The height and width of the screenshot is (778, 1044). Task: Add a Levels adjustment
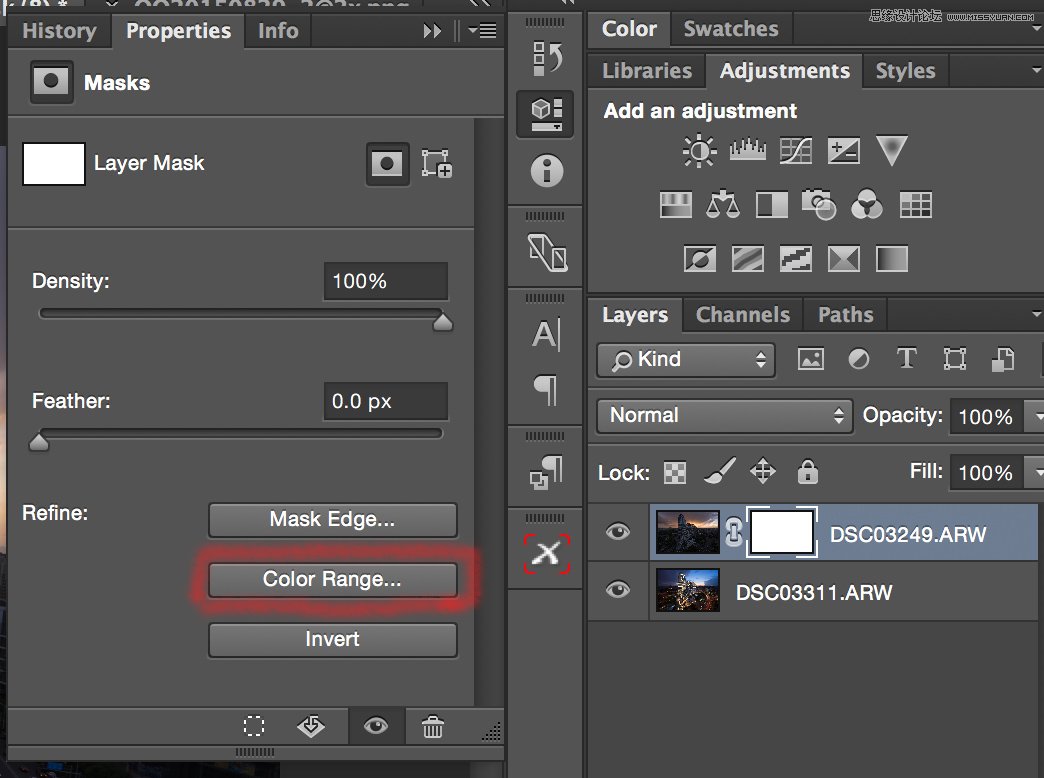(747, 151)
